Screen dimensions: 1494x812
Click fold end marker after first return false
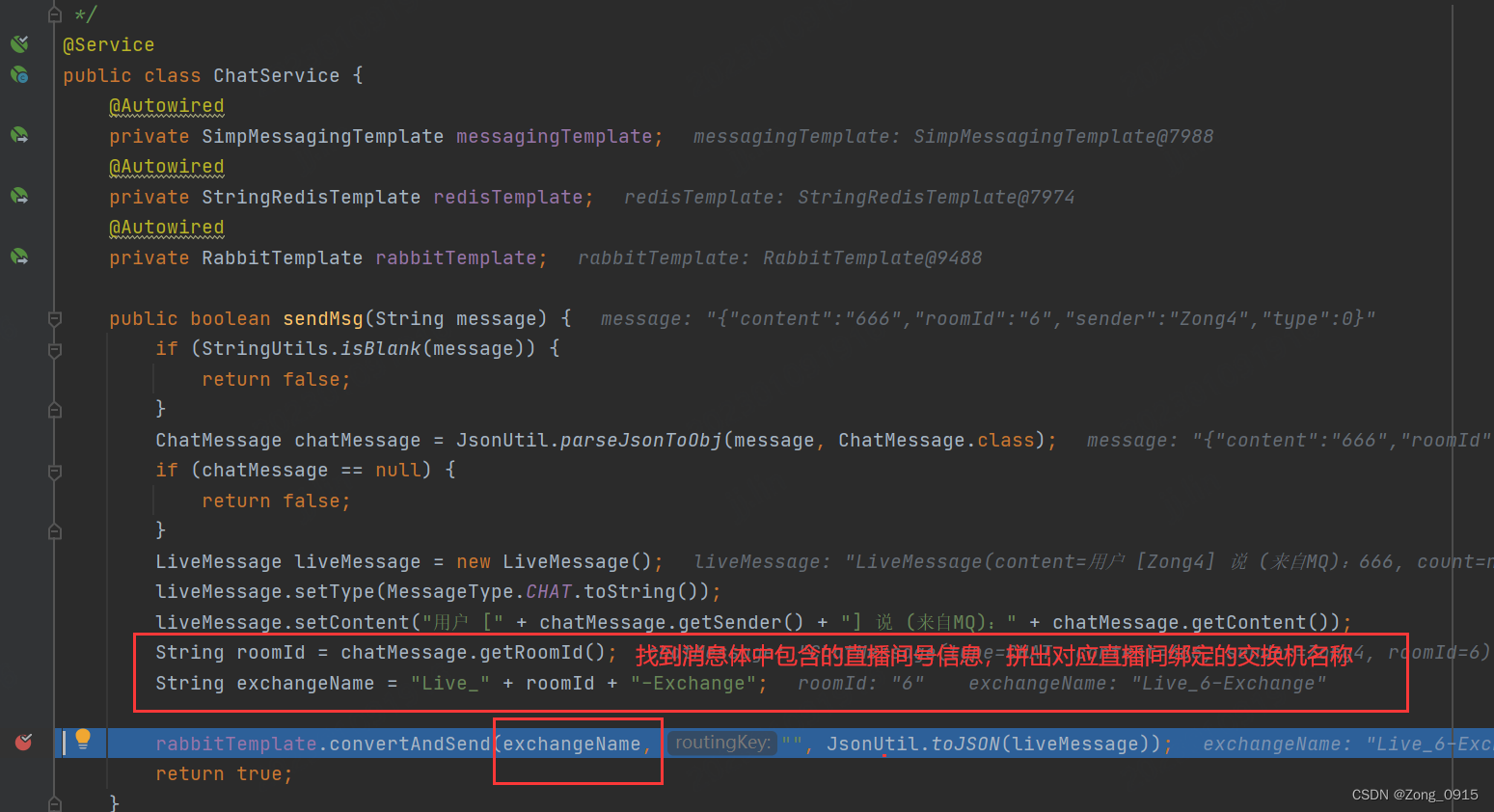tap(55, 410)
